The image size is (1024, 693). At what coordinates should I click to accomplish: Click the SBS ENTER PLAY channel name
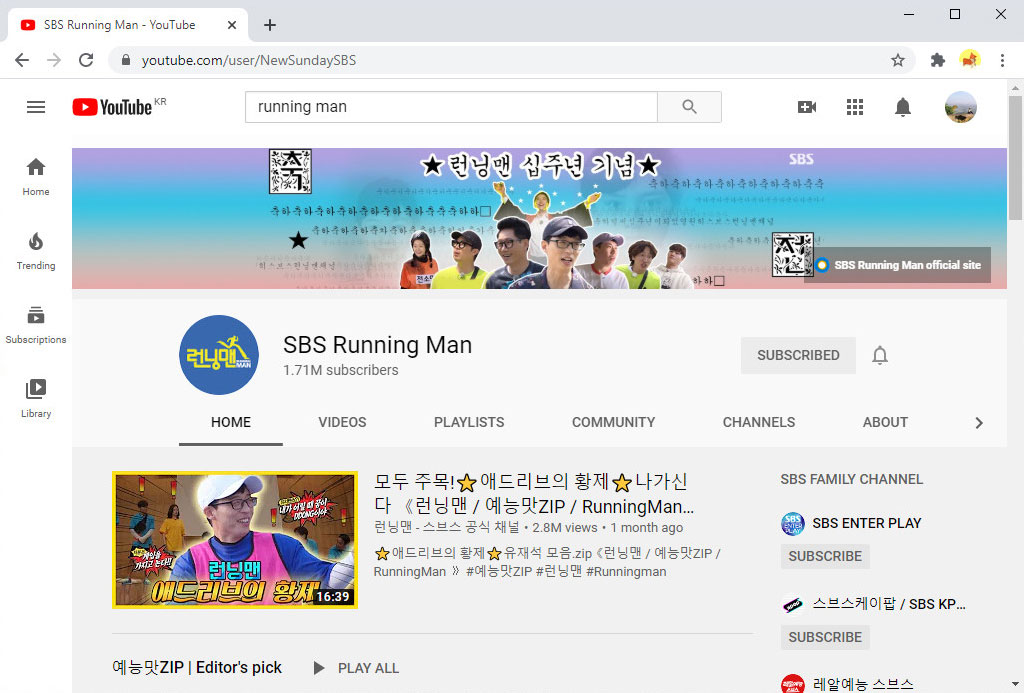coord(867,523)
